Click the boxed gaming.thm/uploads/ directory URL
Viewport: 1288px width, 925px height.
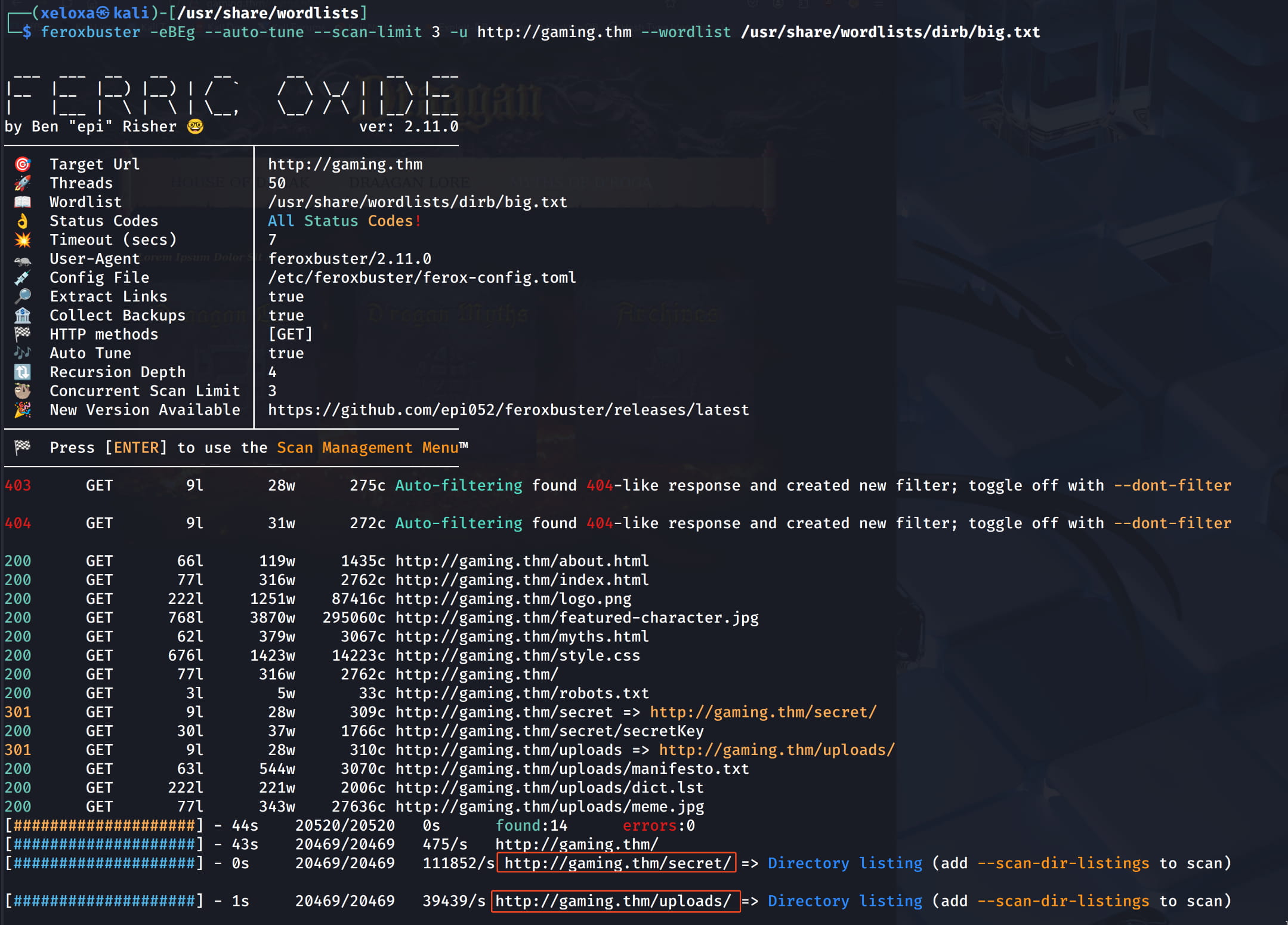click(614, 901)
